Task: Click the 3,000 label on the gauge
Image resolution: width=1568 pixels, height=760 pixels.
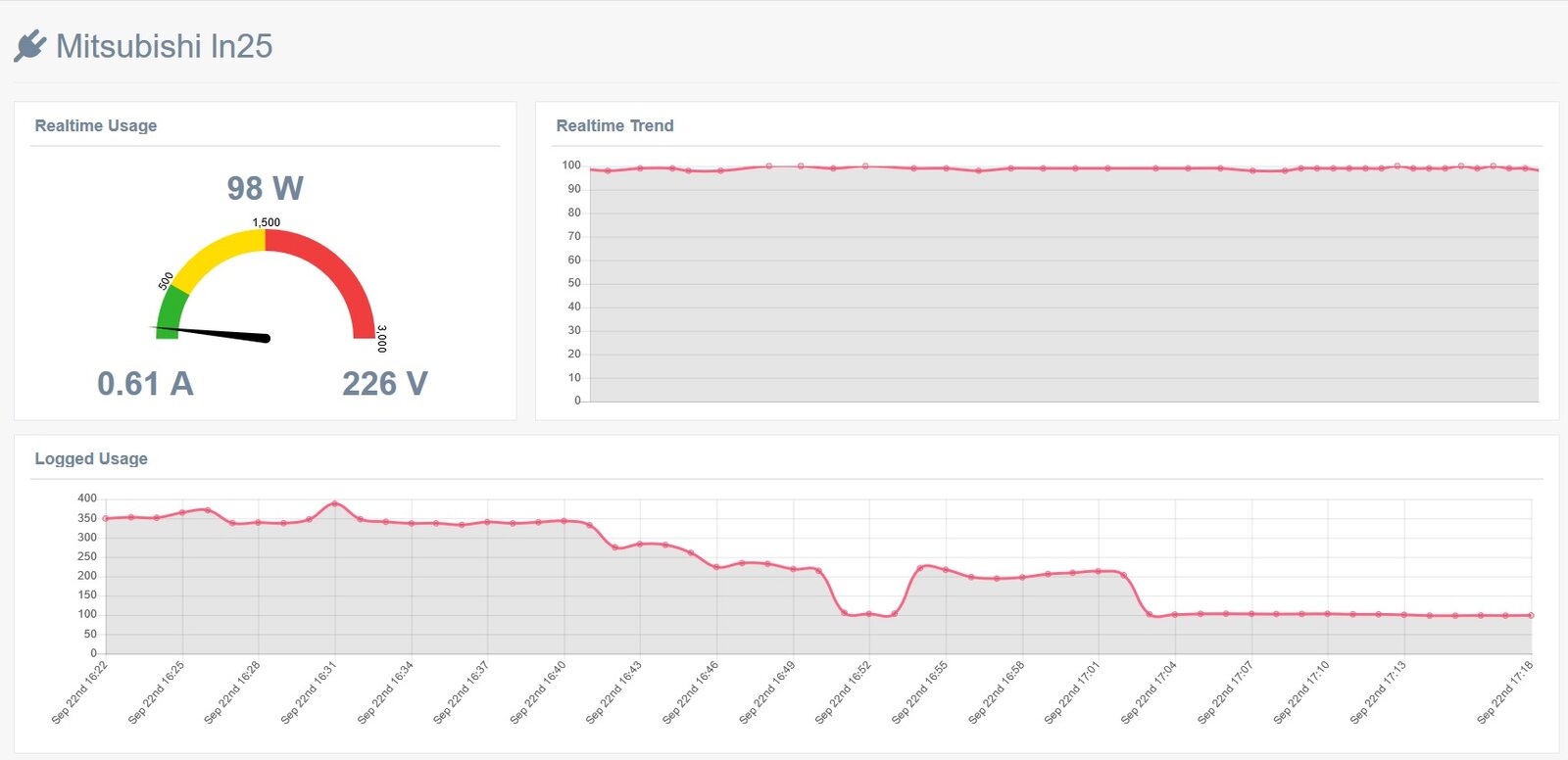Action: pos(381,339)
